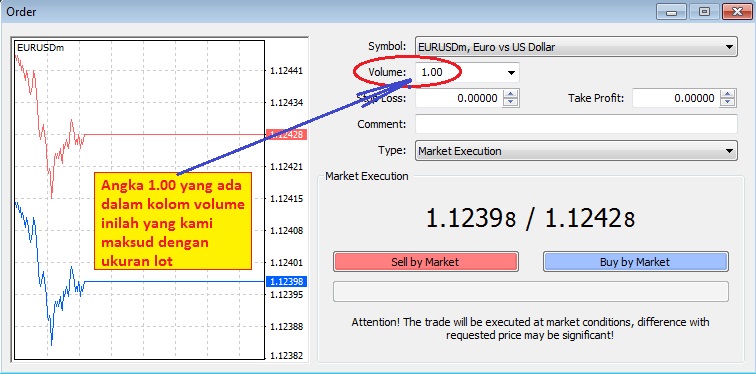The width and height of the screenshot is (756, 374).
Task: Click the blue 1.12398 bid price tag
Action: tap(286, 281)
